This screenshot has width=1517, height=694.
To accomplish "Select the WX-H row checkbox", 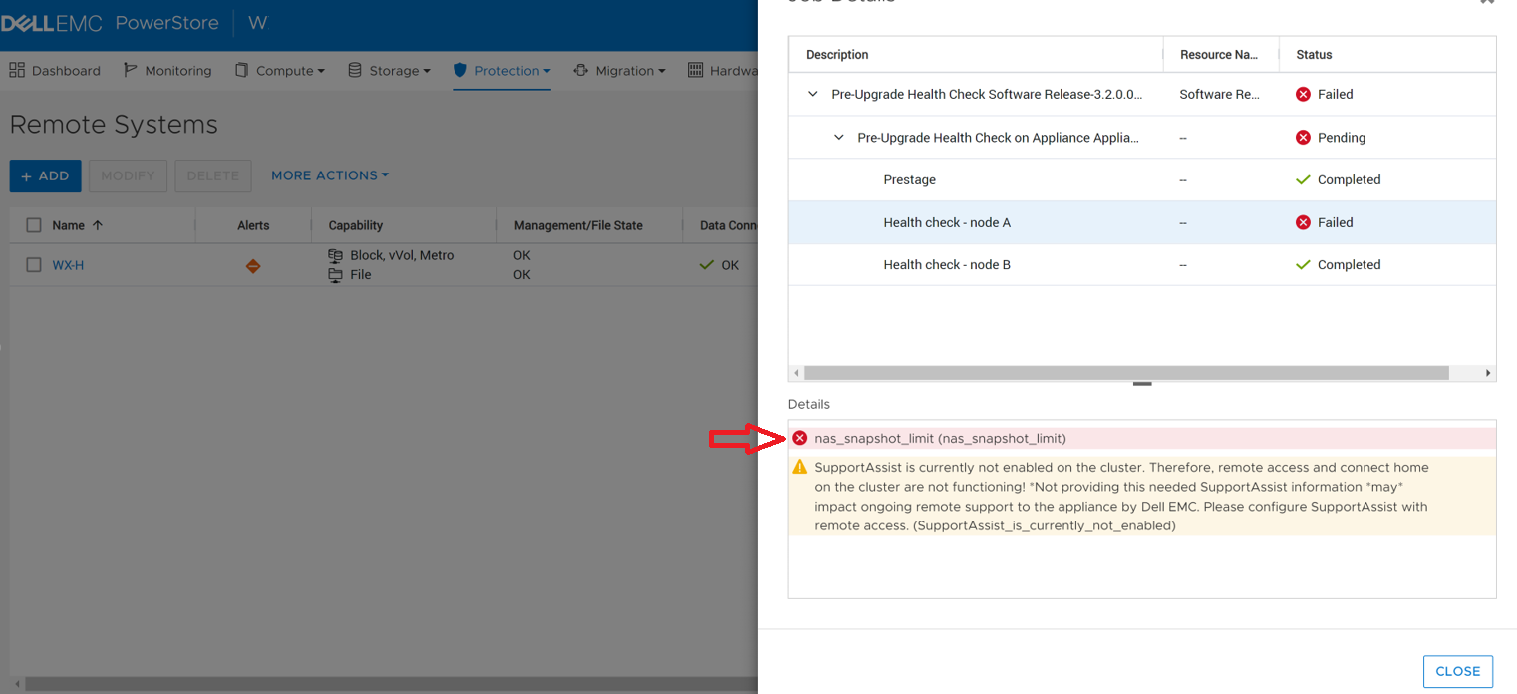I will pyautogui.click(x=34, y=265).
